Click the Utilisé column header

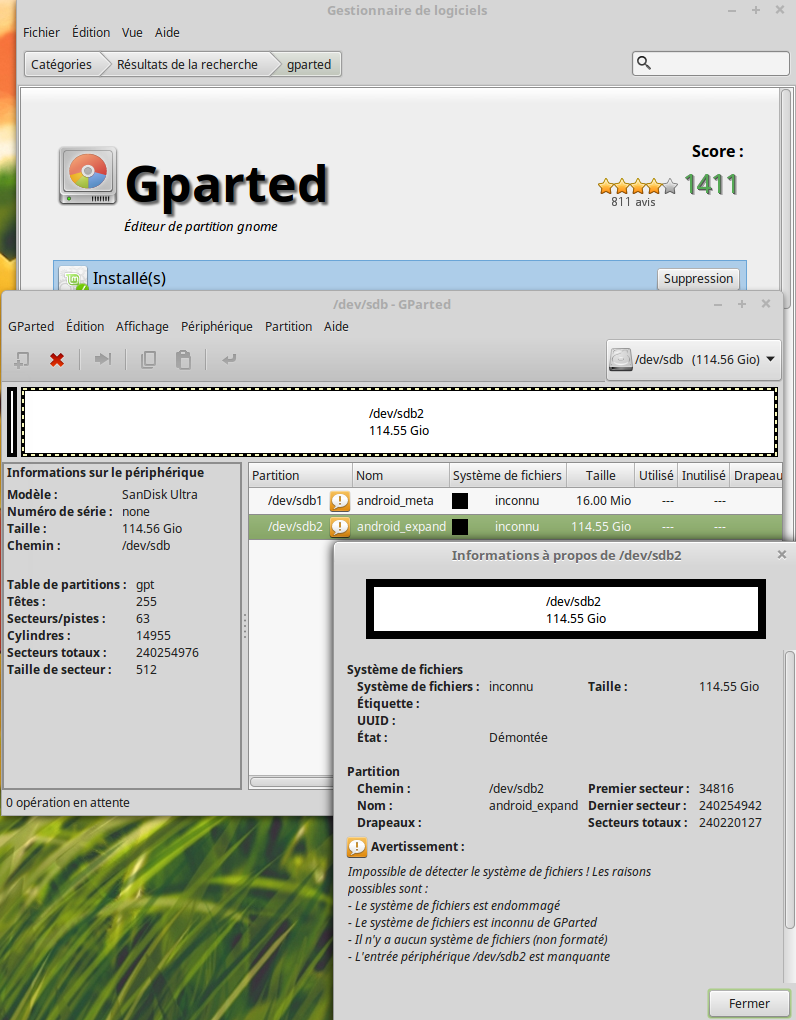[x=656, y=476]
